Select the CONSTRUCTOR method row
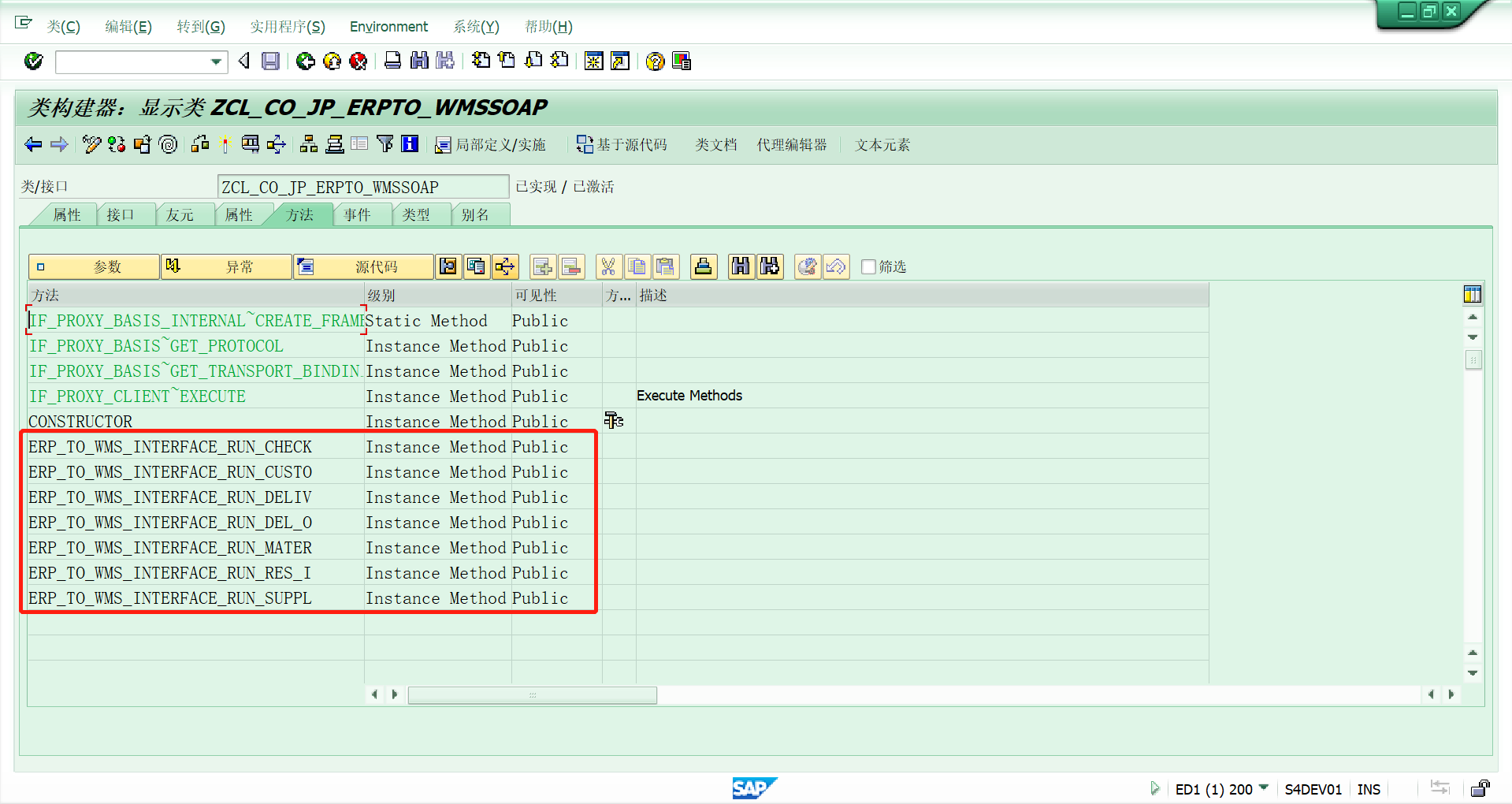Screen dimensions: 1512x804 click(x=80, y=422)
